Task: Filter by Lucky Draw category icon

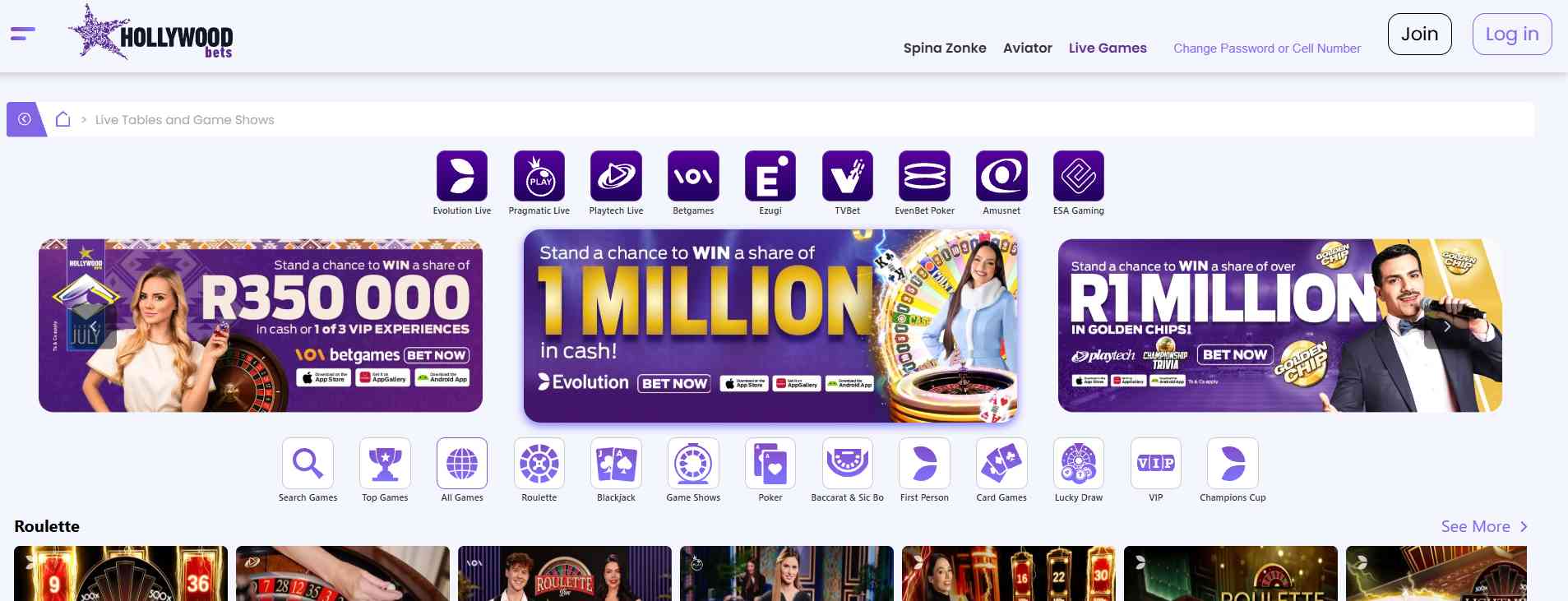Action: (x=1079, y=464)
